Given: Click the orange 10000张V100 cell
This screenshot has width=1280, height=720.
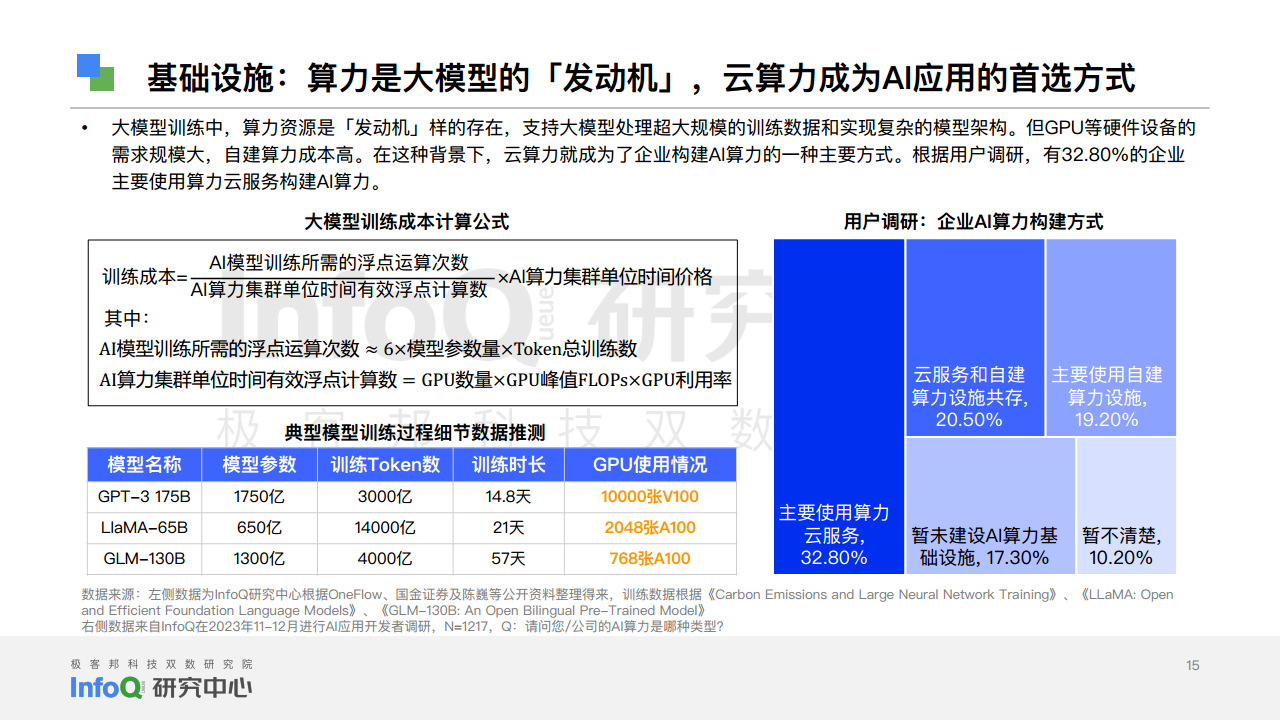Looking at the screenshot, I should coord(650,497).
